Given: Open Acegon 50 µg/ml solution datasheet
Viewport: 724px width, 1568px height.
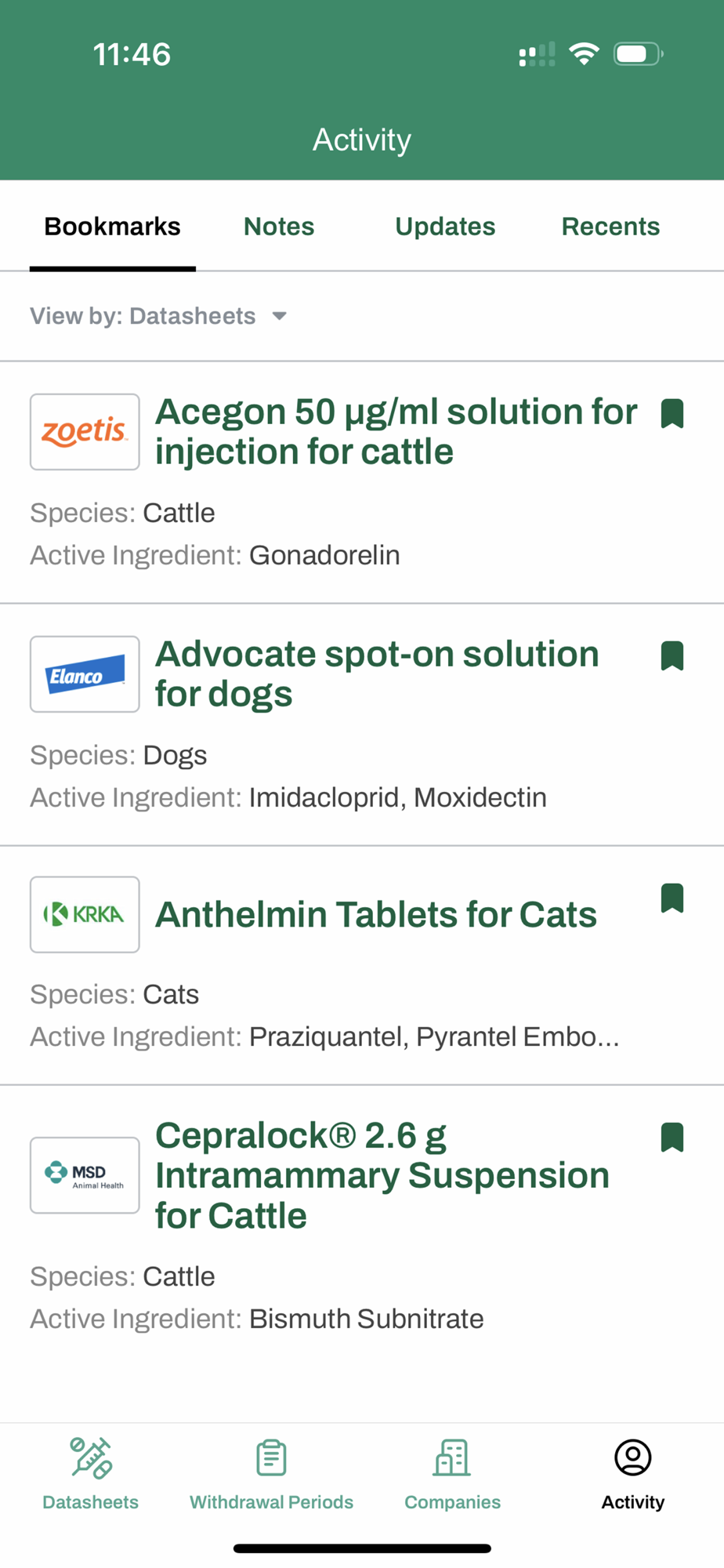Looking at the screenshot, I should tap(396, 432).
